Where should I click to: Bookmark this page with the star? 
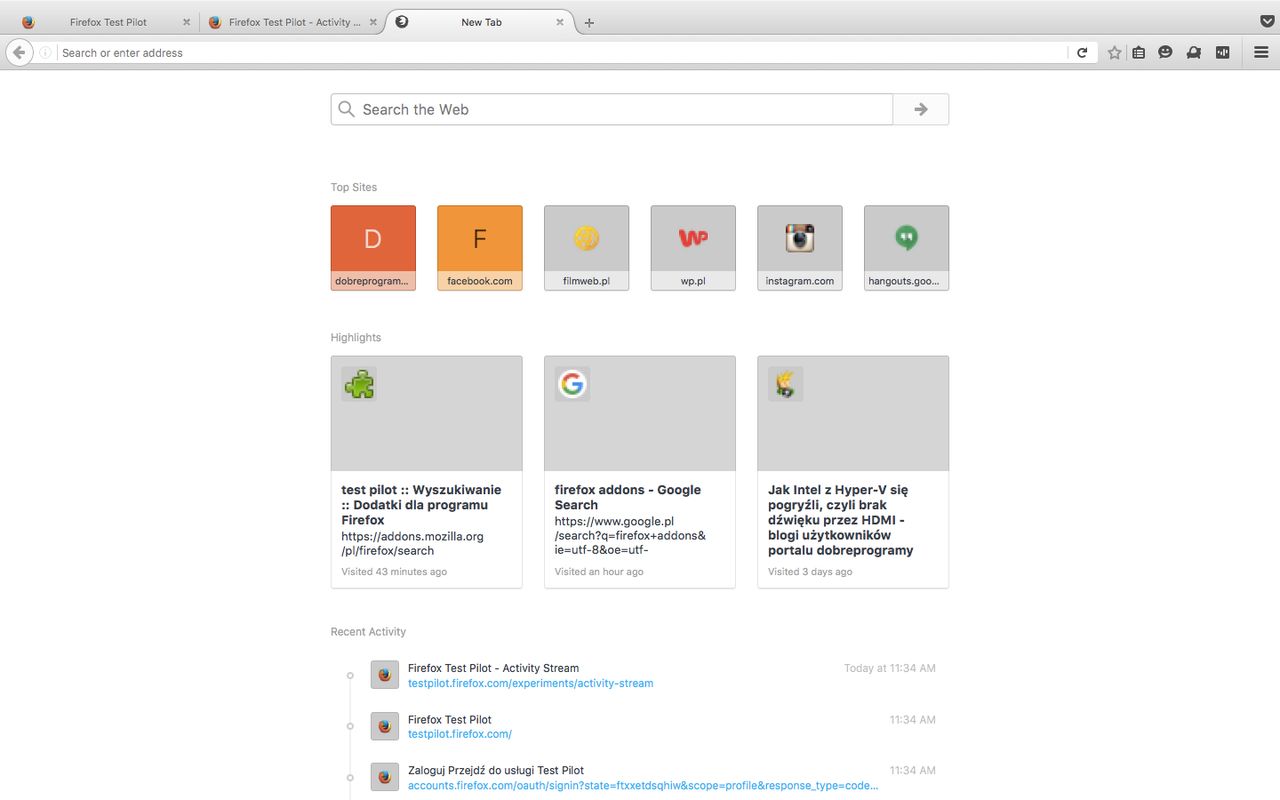(1114, 53)
